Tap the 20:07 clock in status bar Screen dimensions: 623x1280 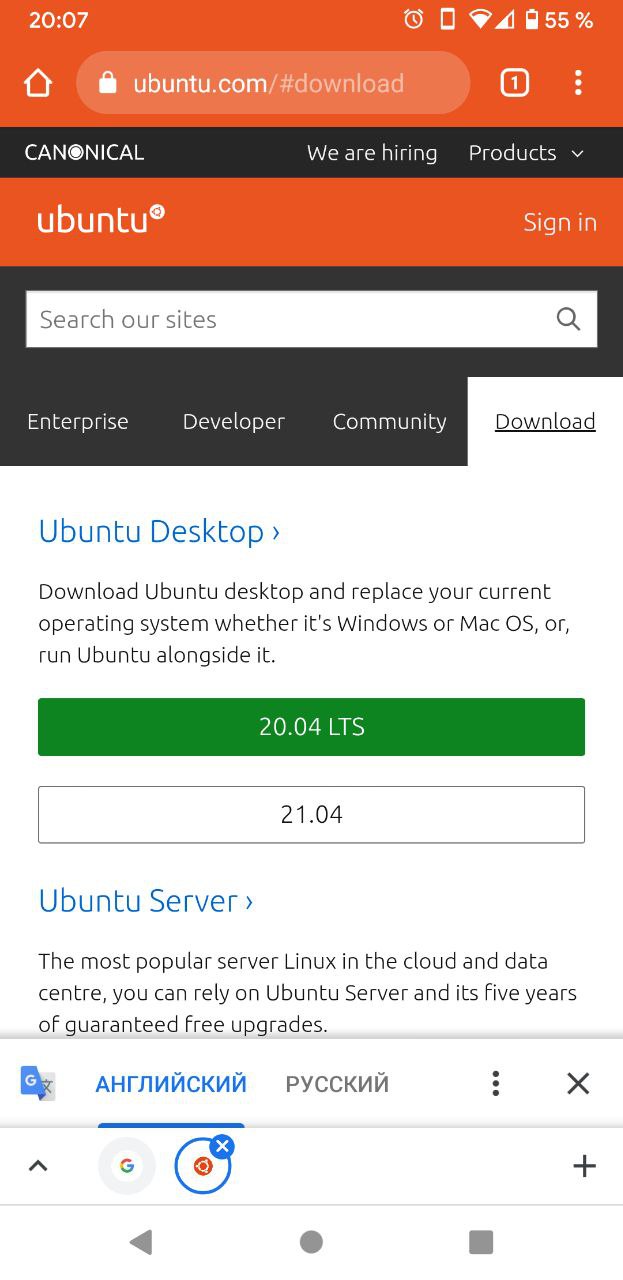(x=59, y=20)
